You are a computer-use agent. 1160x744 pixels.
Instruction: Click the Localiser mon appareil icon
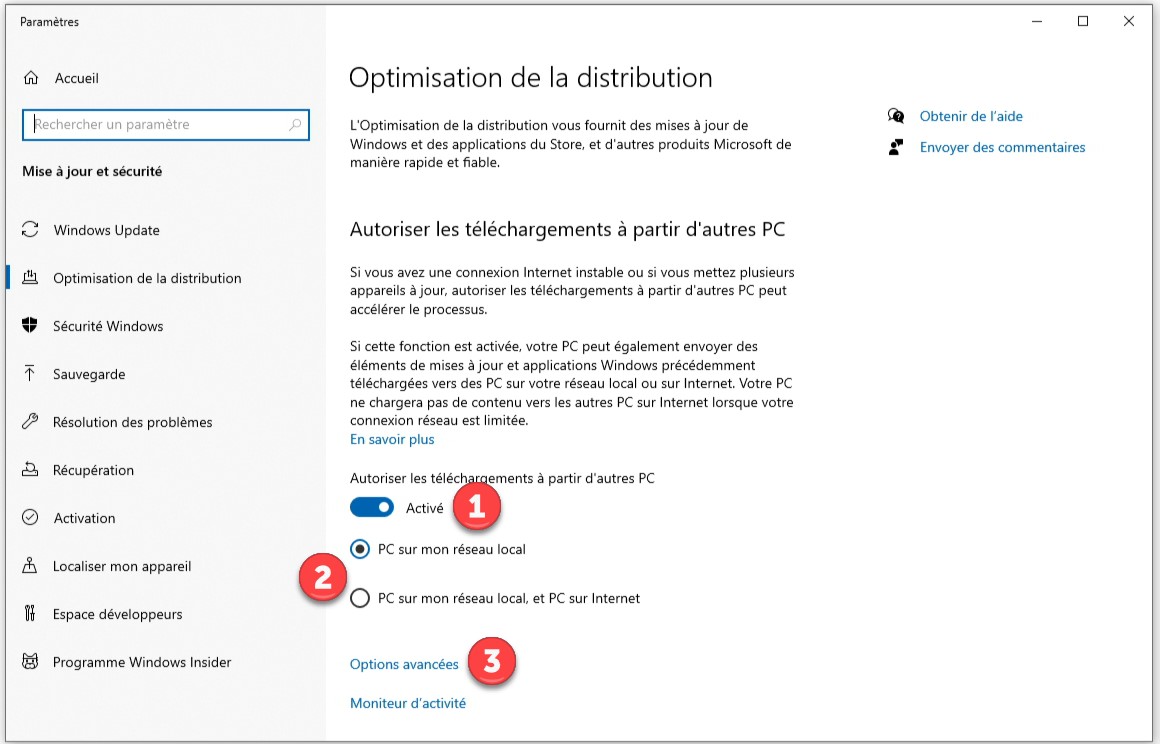click(30, 566)
